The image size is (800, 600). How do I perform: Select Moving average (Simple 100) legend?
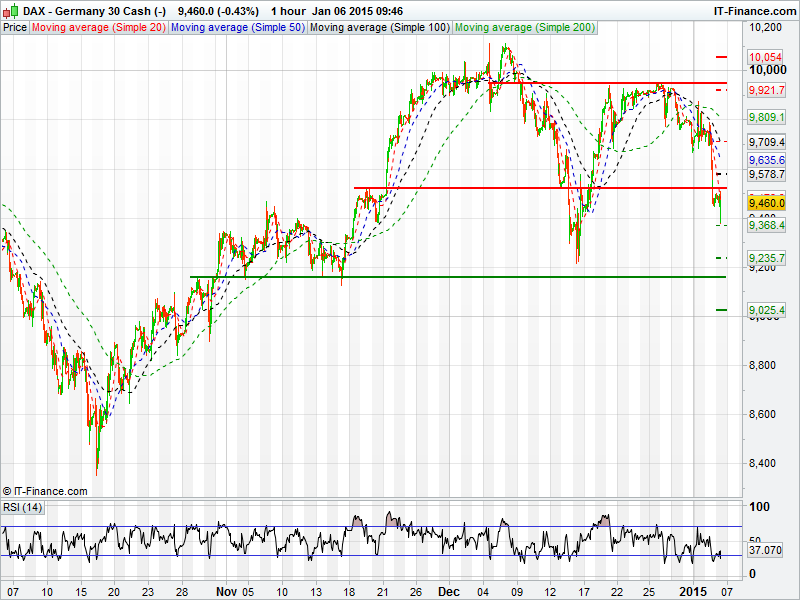380,28
